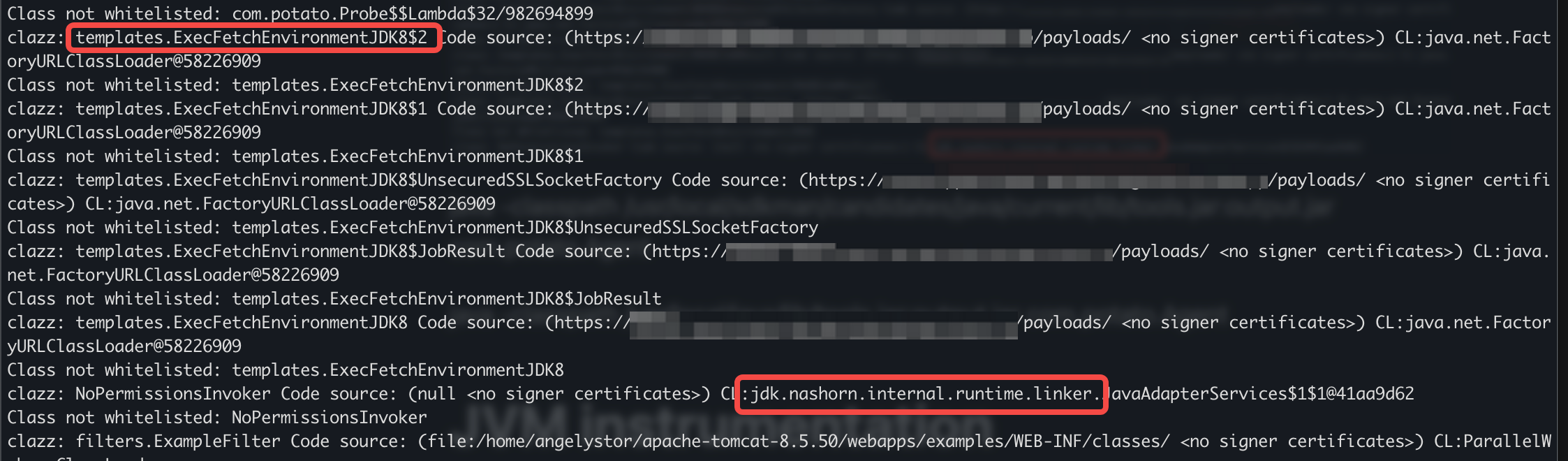Click 'clazz: NoPermissionsInvoker' text
Viewport: 1568px width, 461px height.
pyautogui.click(x=139, y=394)
